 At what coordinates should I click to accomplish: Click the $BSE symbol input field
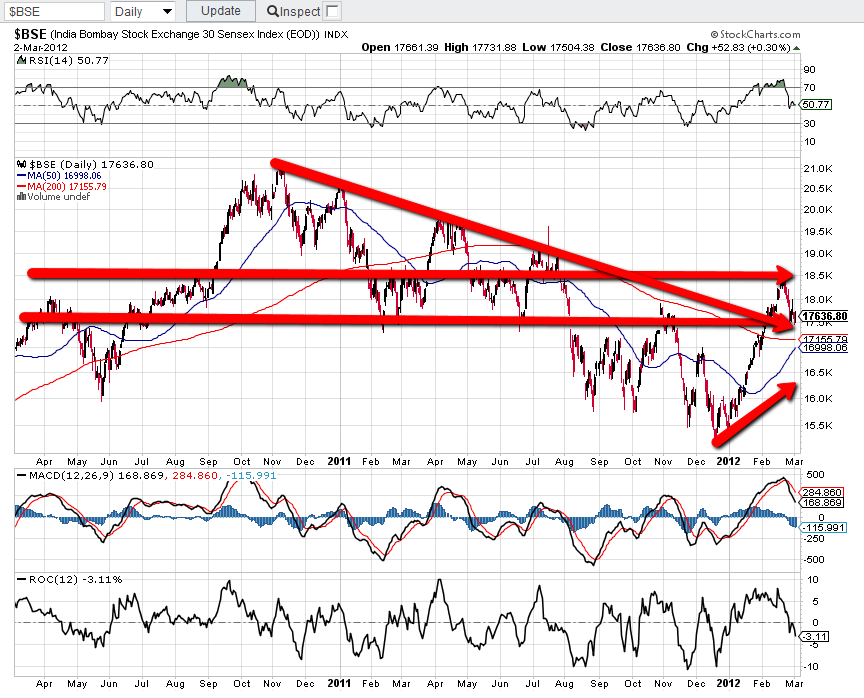tap(54, 11)
